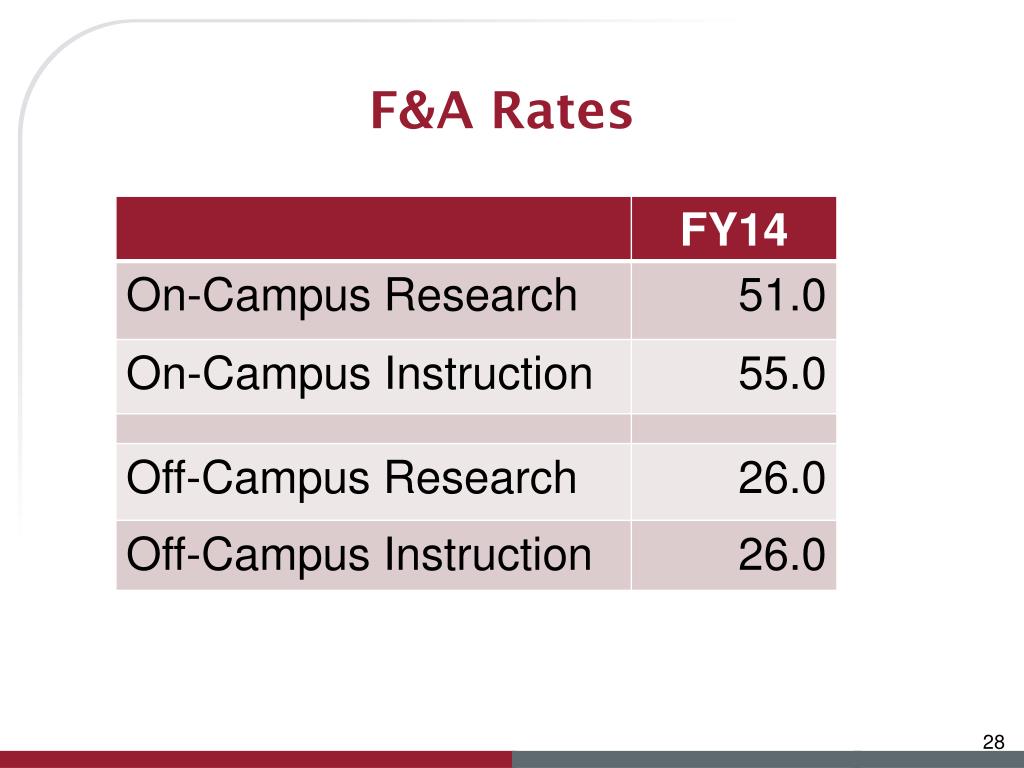Click the F&A text in the heading

pos(421,110)
